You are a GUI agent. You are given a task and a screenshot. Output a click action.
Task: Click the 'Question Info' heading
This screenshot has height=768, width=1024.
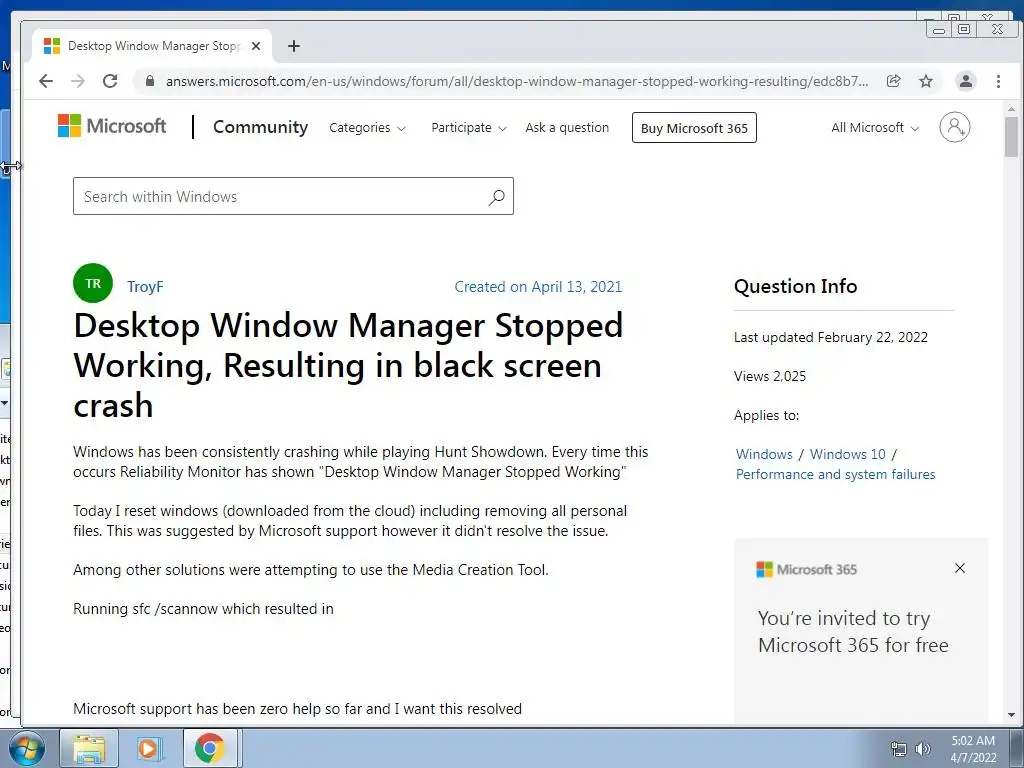point(795,286)
